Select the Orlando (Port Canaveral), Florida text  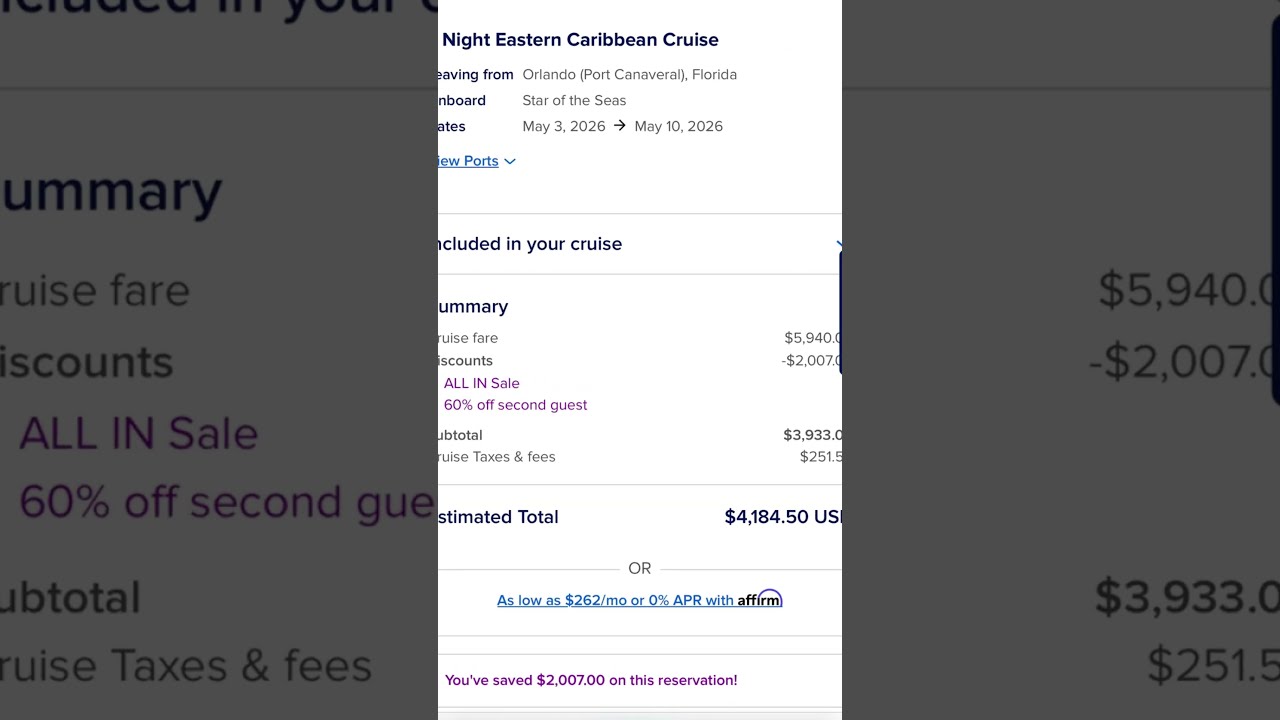[629, 75]
